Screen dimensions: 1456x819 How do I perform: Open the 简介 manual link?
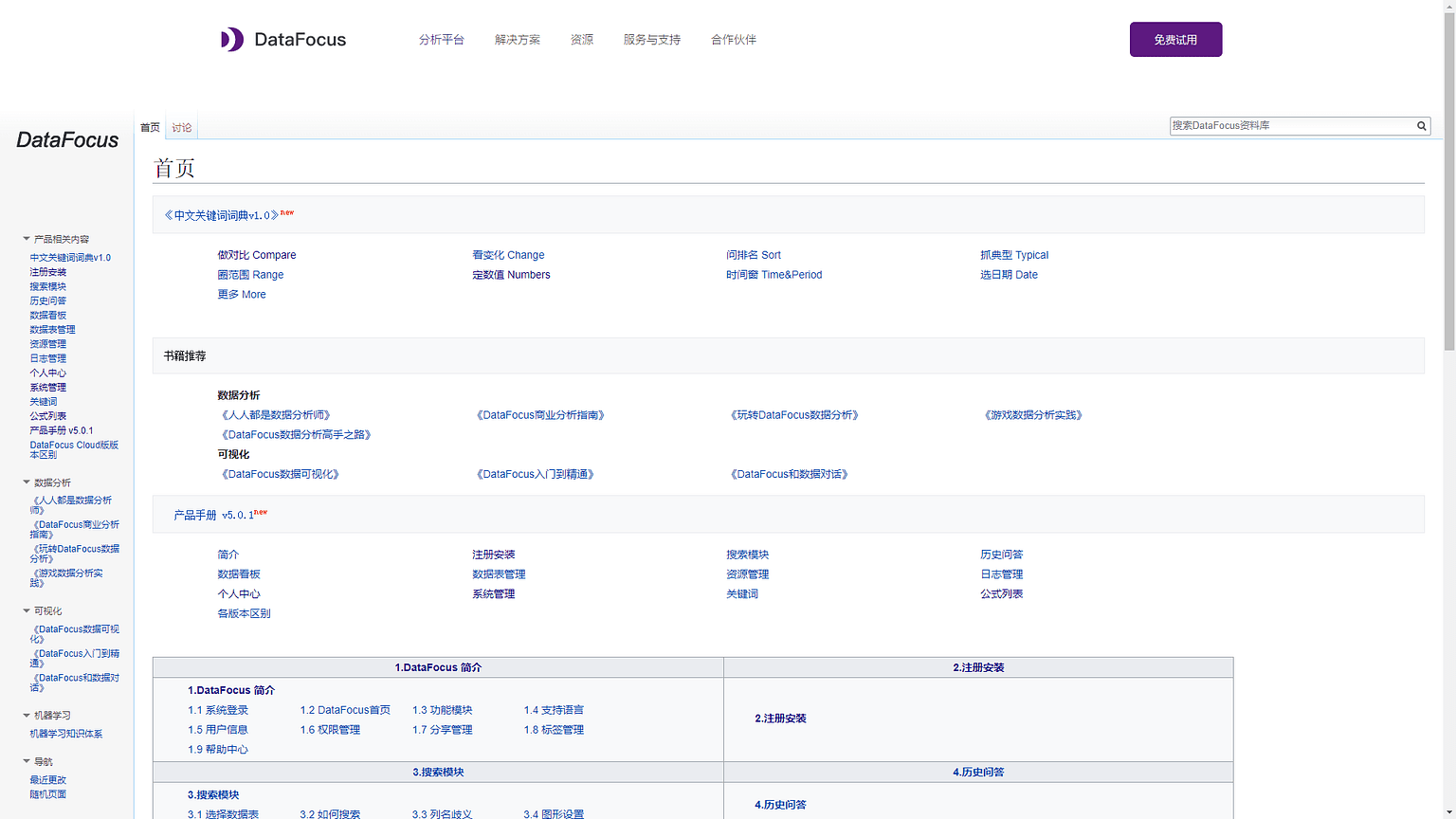click(x=228, y=555)
